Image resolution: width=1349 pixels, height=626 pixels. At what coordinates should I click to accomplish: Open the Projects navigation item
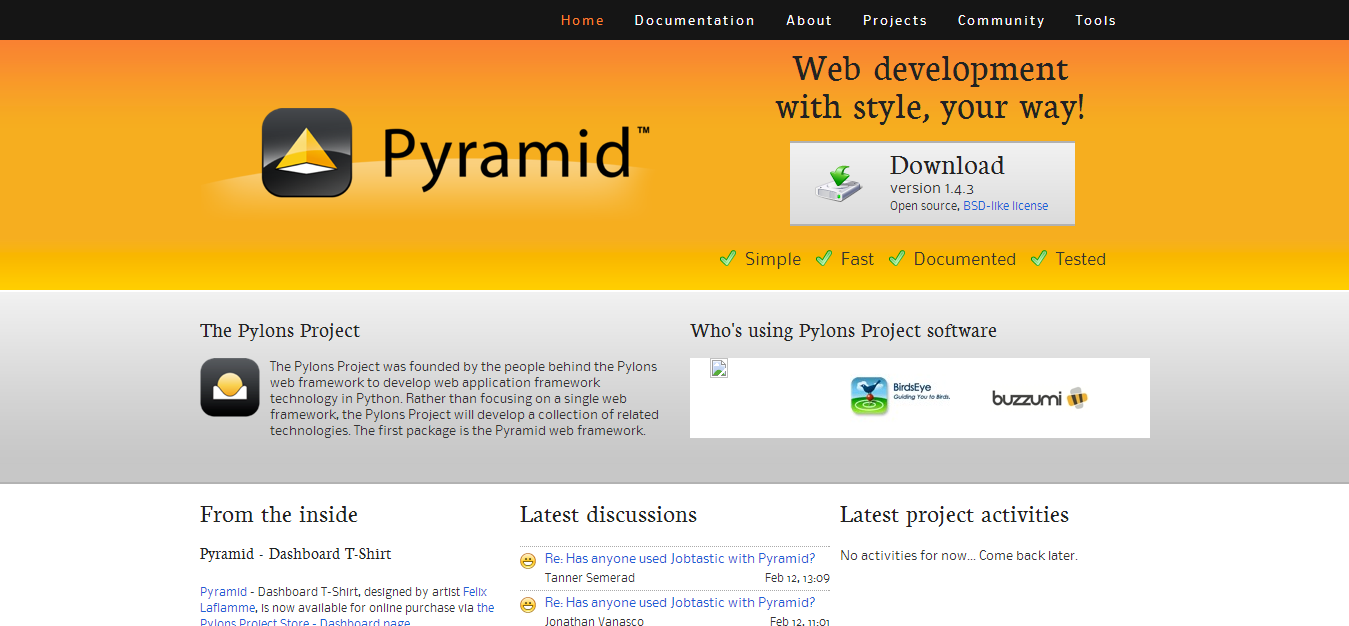[895, 20]
